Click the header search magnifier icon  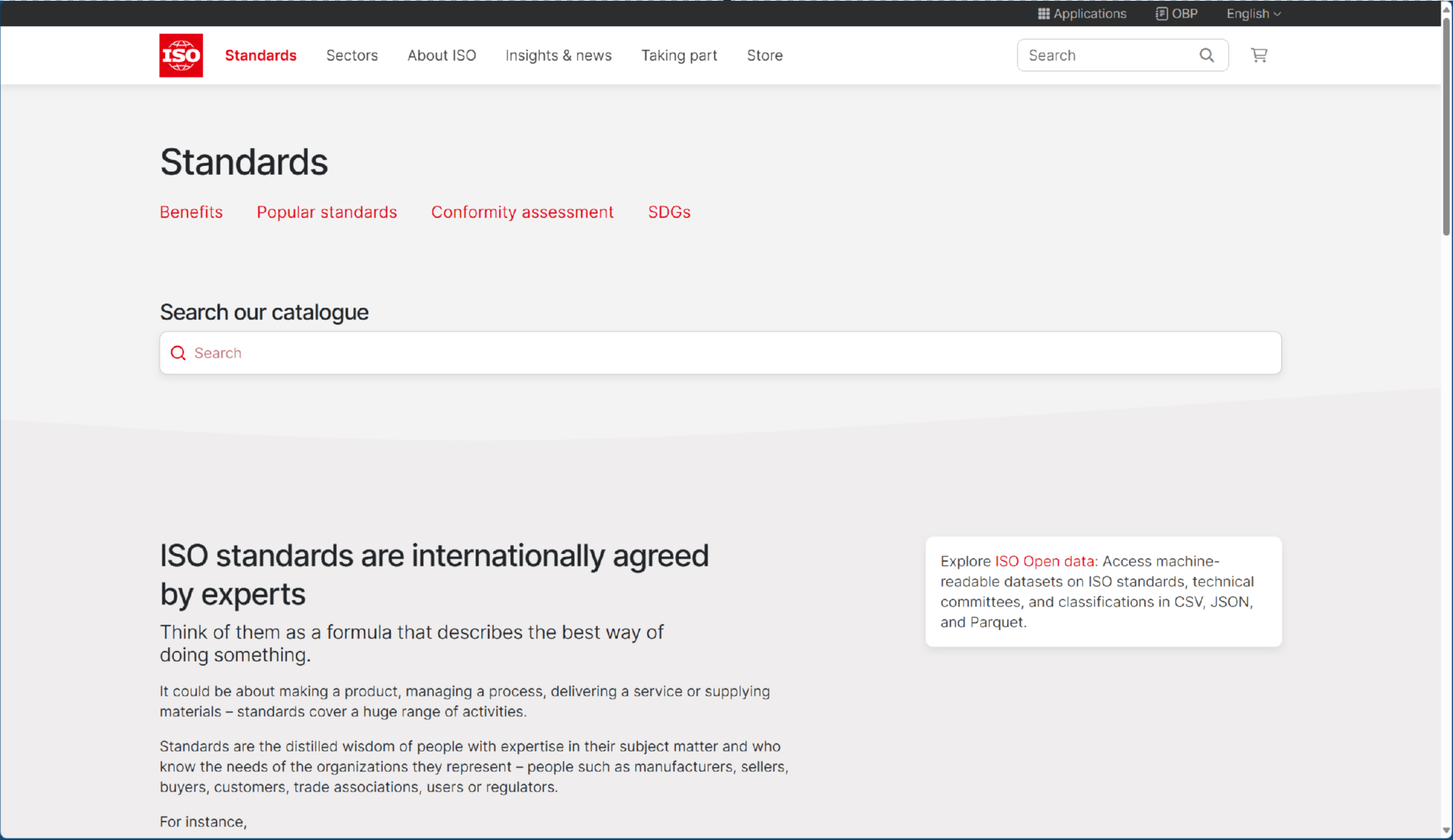coord(1206,55)
